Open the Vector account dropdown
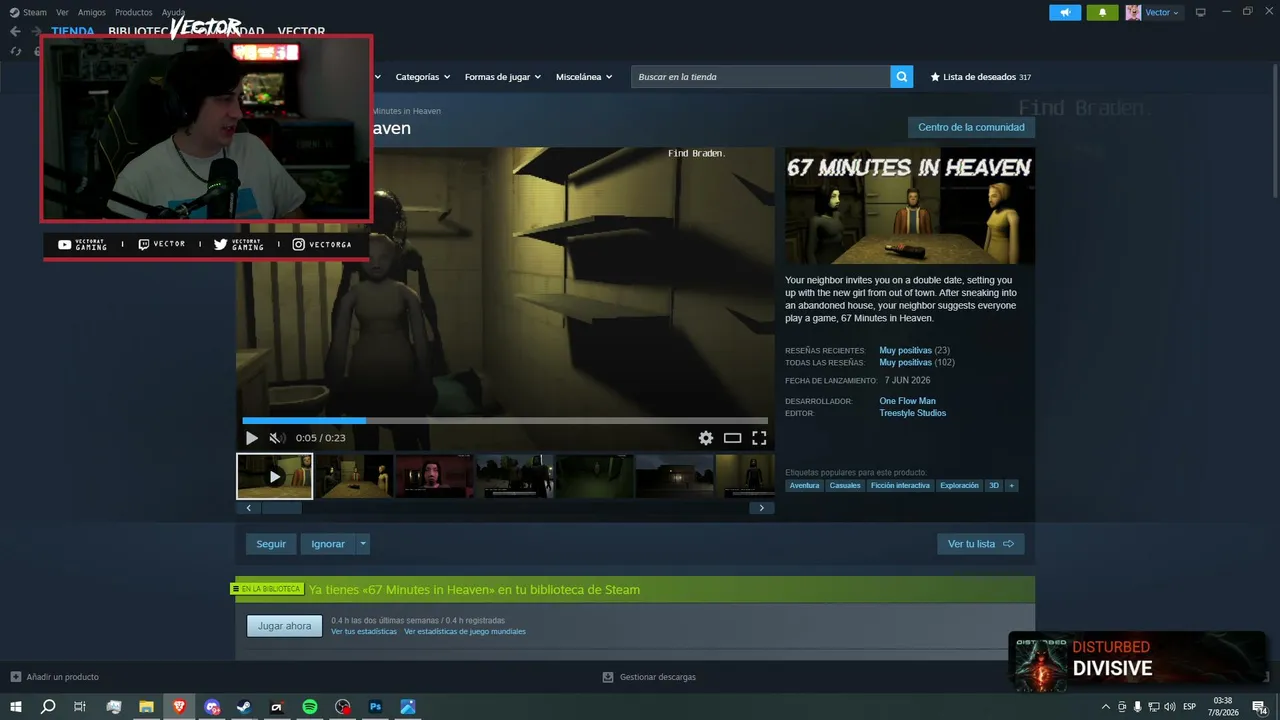Image resolution: width=1280 pixels, height=720 pixels. point(1162,13)
